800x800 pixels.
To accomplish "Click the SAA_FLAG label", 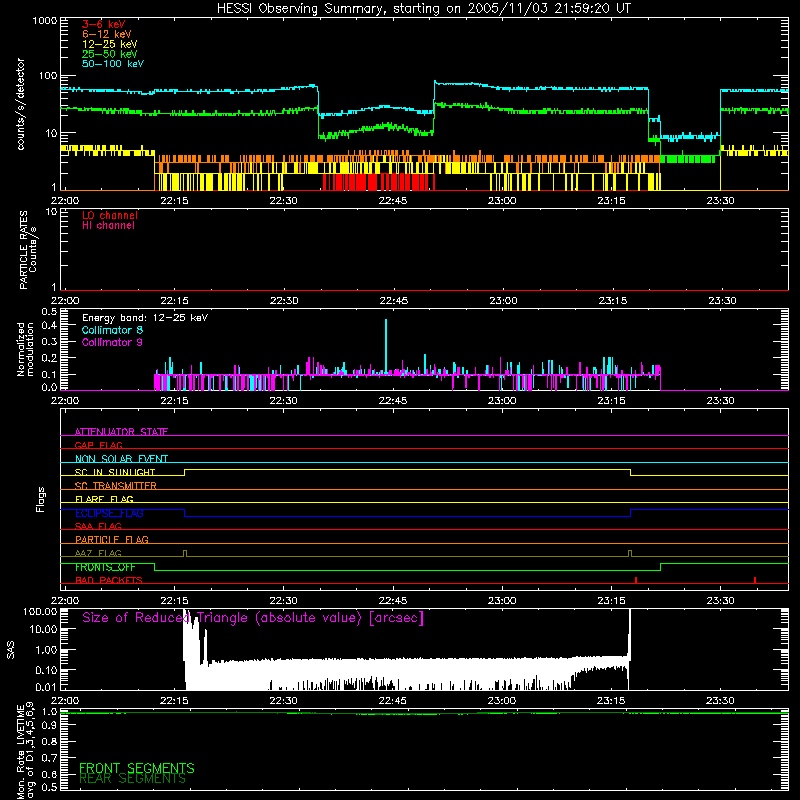I will 98,526.
